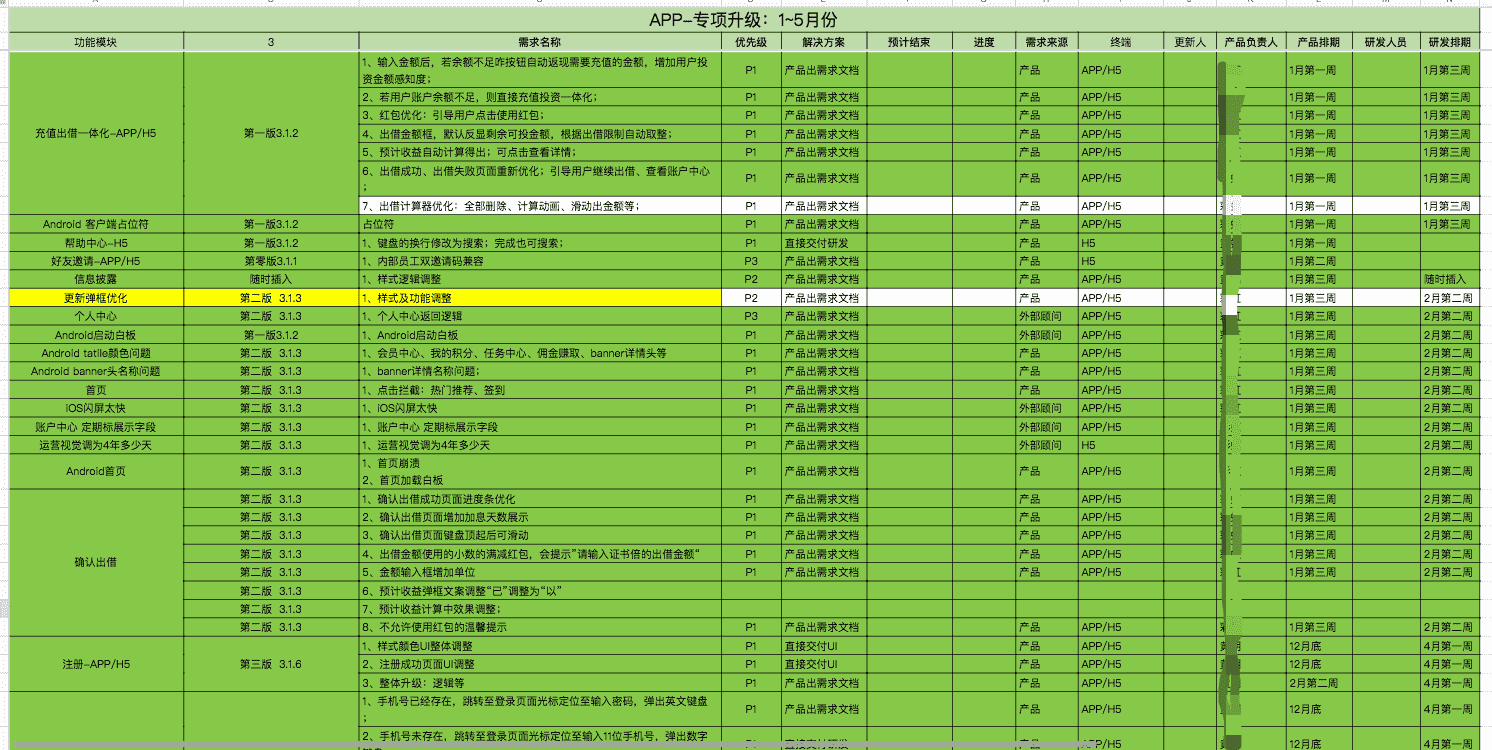
Task: Select the "研发人员" header cell
Action: click(x=1386, y=42)
